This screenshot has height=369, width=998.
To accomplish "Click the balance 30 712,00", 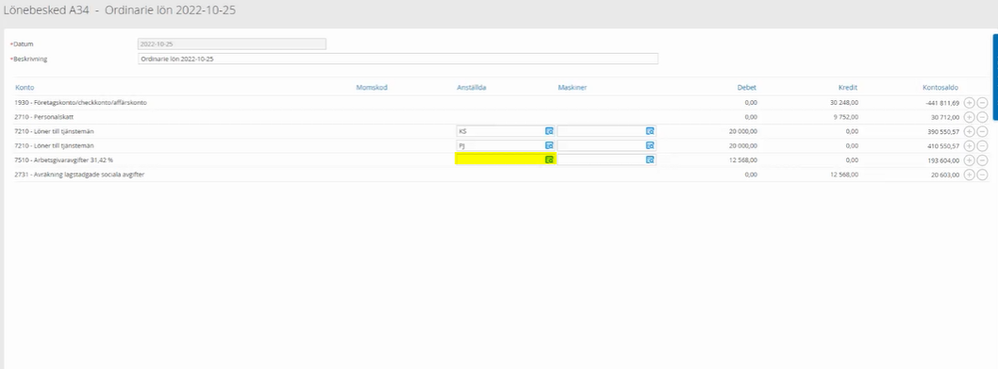I will tap(945, 117).
